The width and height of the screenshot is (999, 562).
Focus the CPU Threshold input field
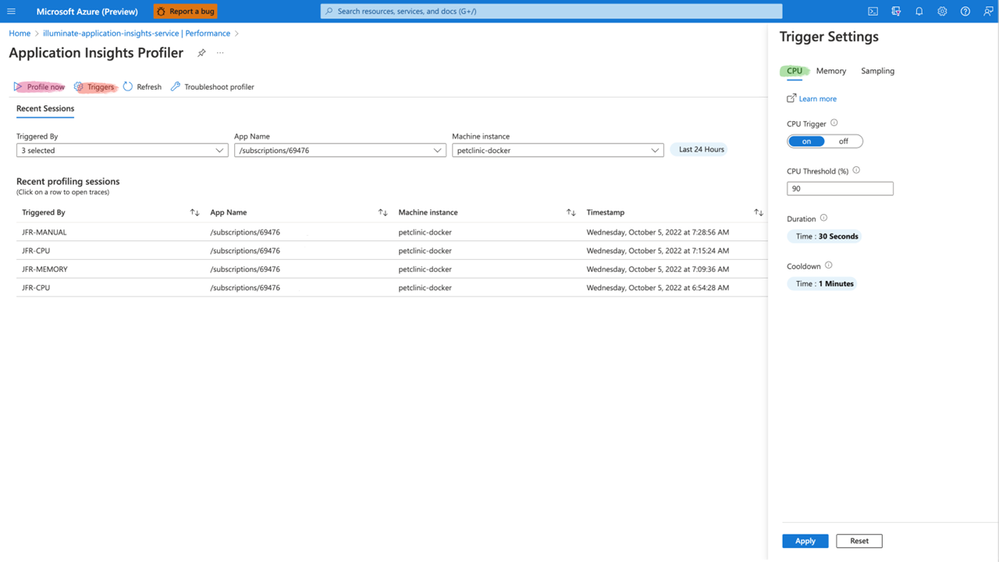coord(840,189)
